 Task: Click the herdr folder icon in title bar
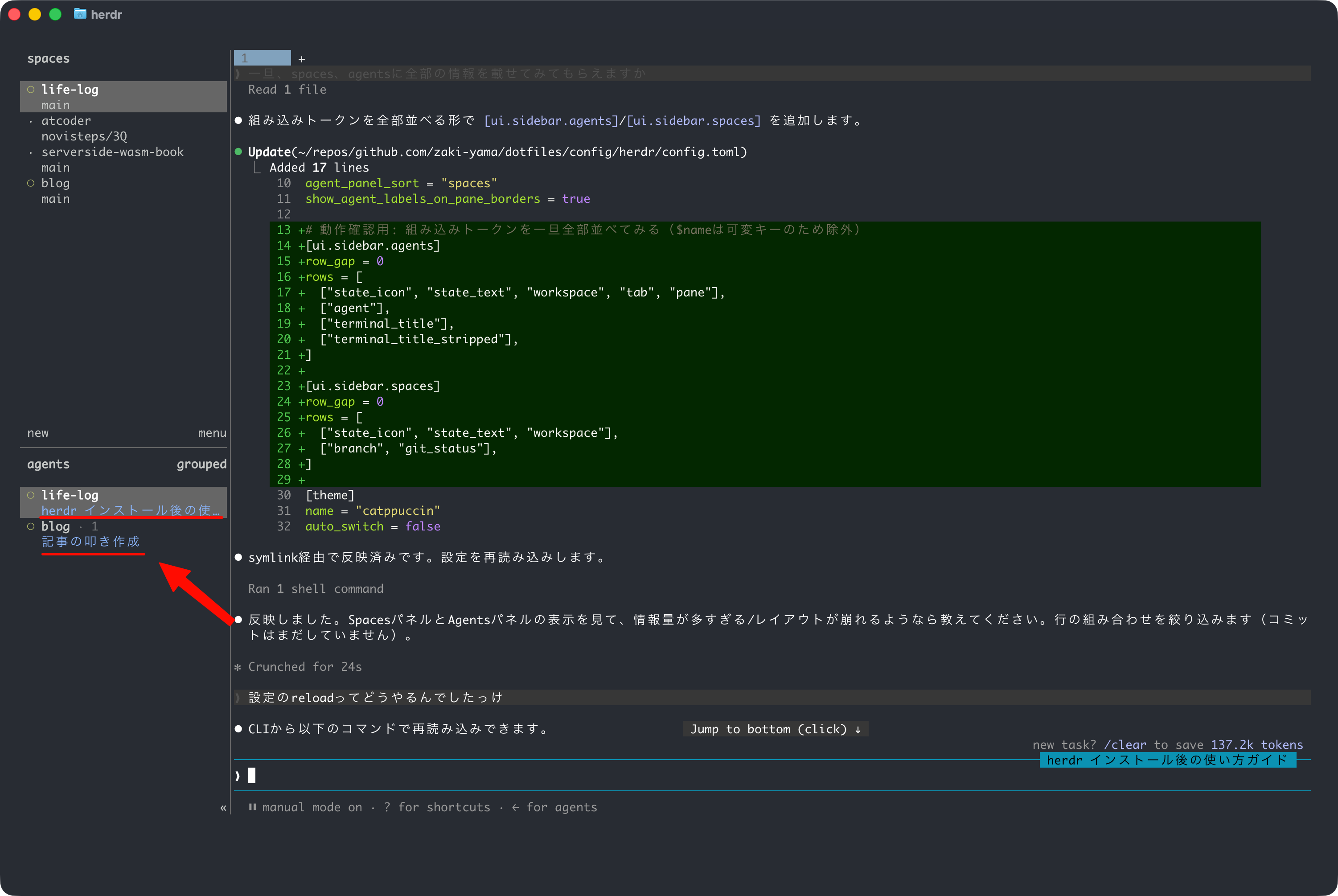(x=80, y=14)
